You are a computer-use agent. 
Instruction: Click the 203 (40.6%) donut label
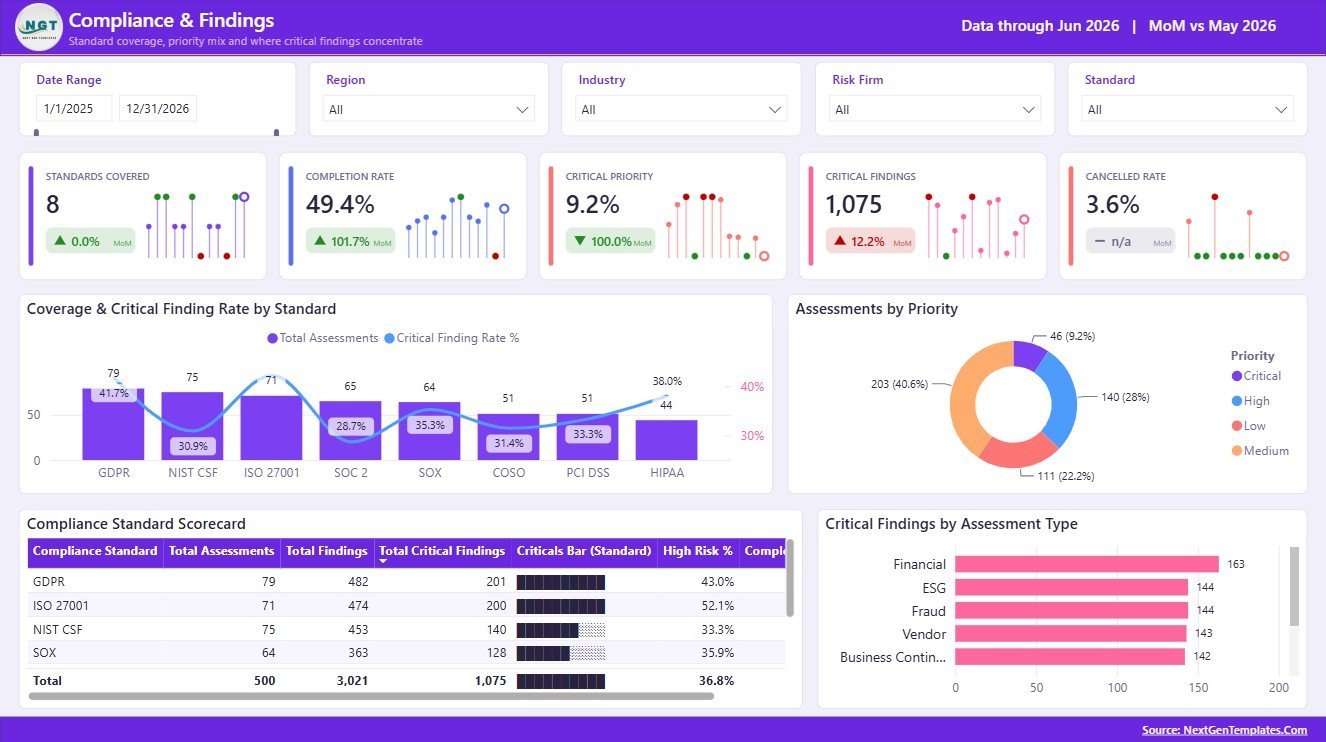click(902, 384)
